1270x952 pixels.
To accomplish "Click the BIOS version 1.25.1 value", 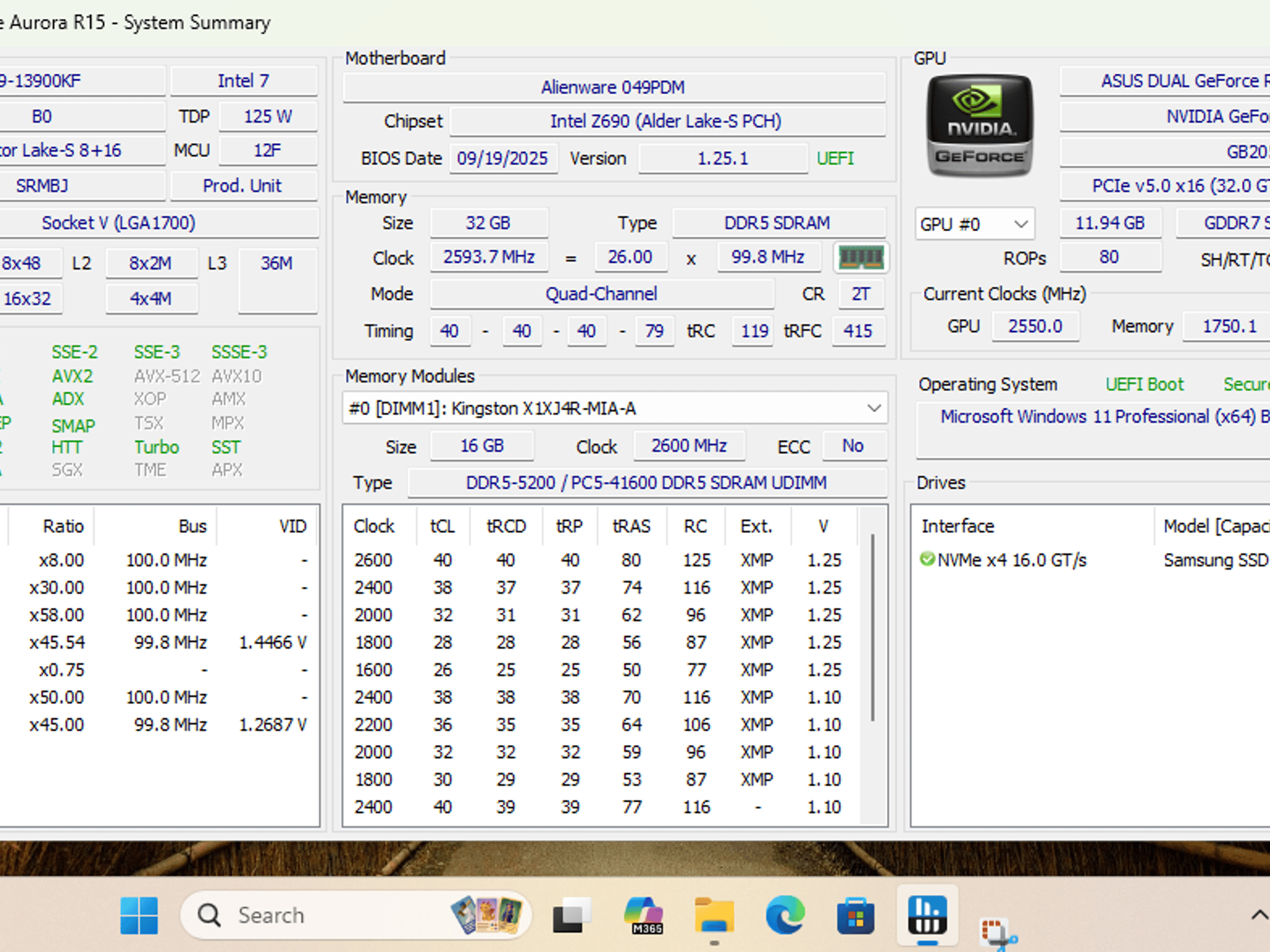I will tap(723, 158).
